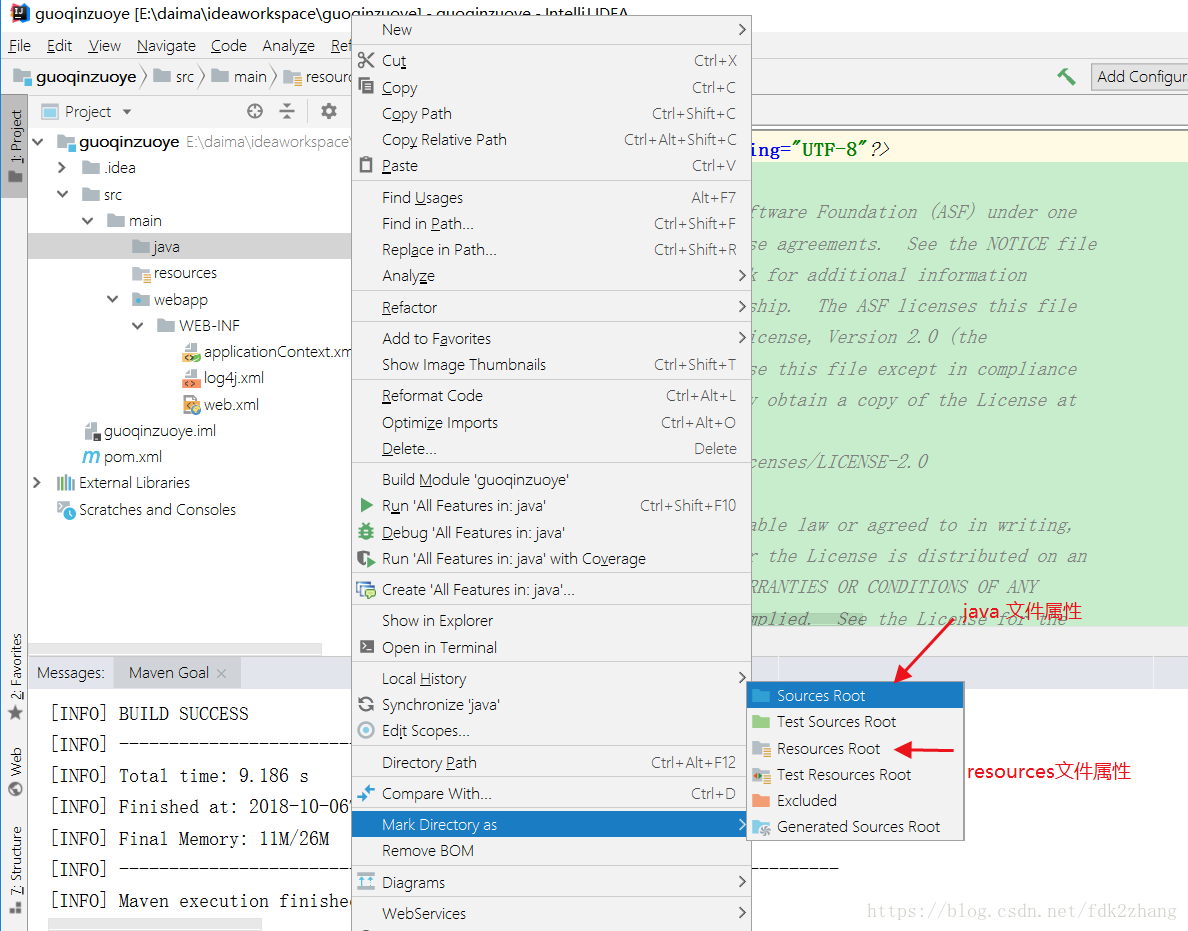Click the Collapse All icon in Project panel
Screen dimensions: 1188x931
[x=287, y=111]
